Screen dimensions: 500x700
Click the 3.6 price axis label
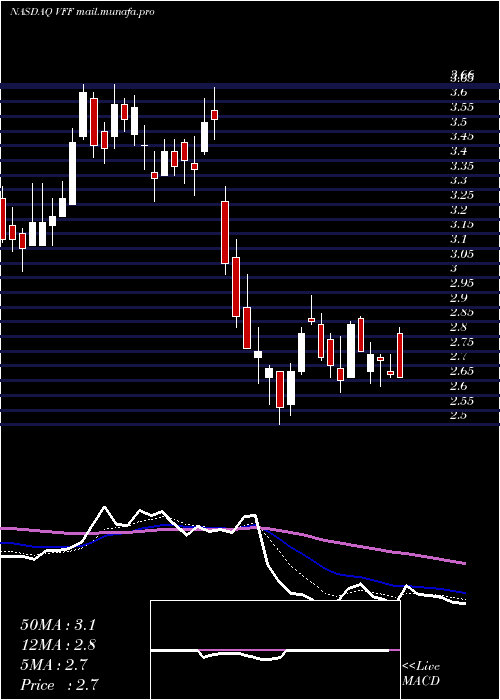(458, 92)
